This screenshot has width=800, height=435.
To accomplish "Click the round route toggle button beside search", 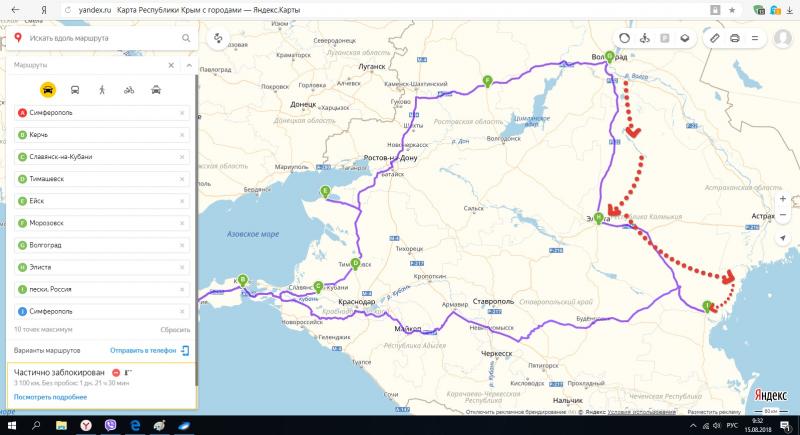I will (x=220, y=38).
